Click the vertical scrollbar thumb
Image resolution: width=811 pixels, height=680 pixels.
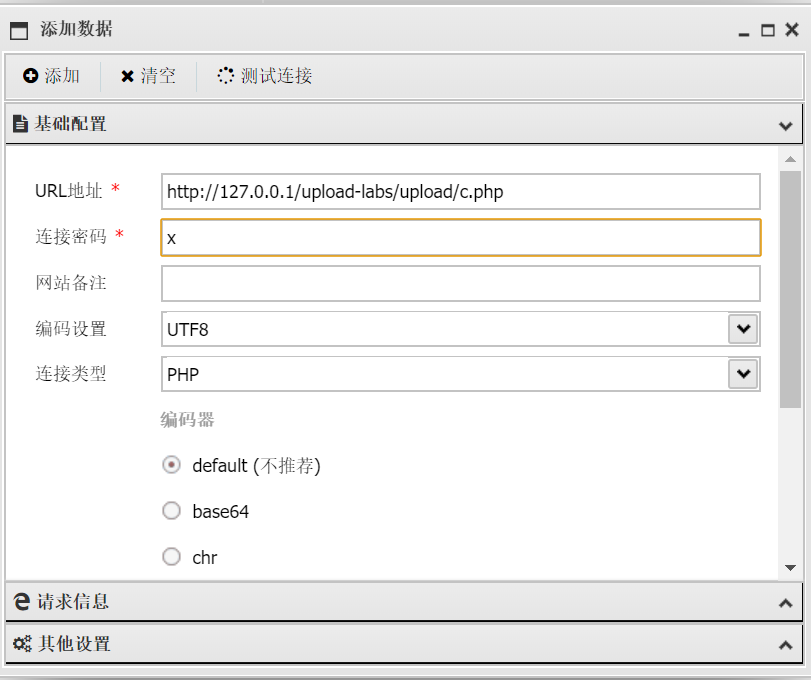pyautogui.click(x=790, y=289)
